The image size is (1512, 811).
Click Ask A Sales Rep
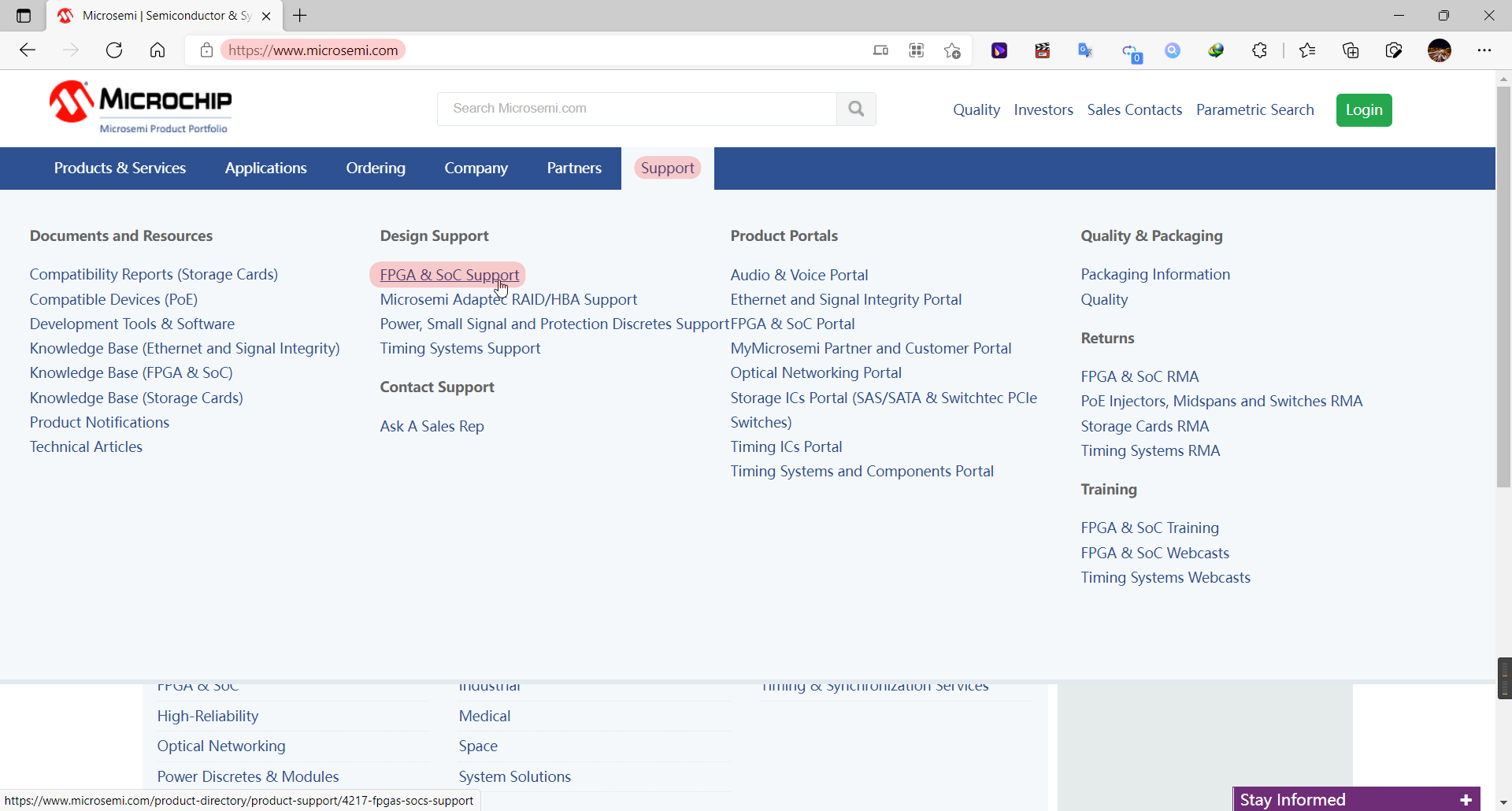tap(432, 426)
